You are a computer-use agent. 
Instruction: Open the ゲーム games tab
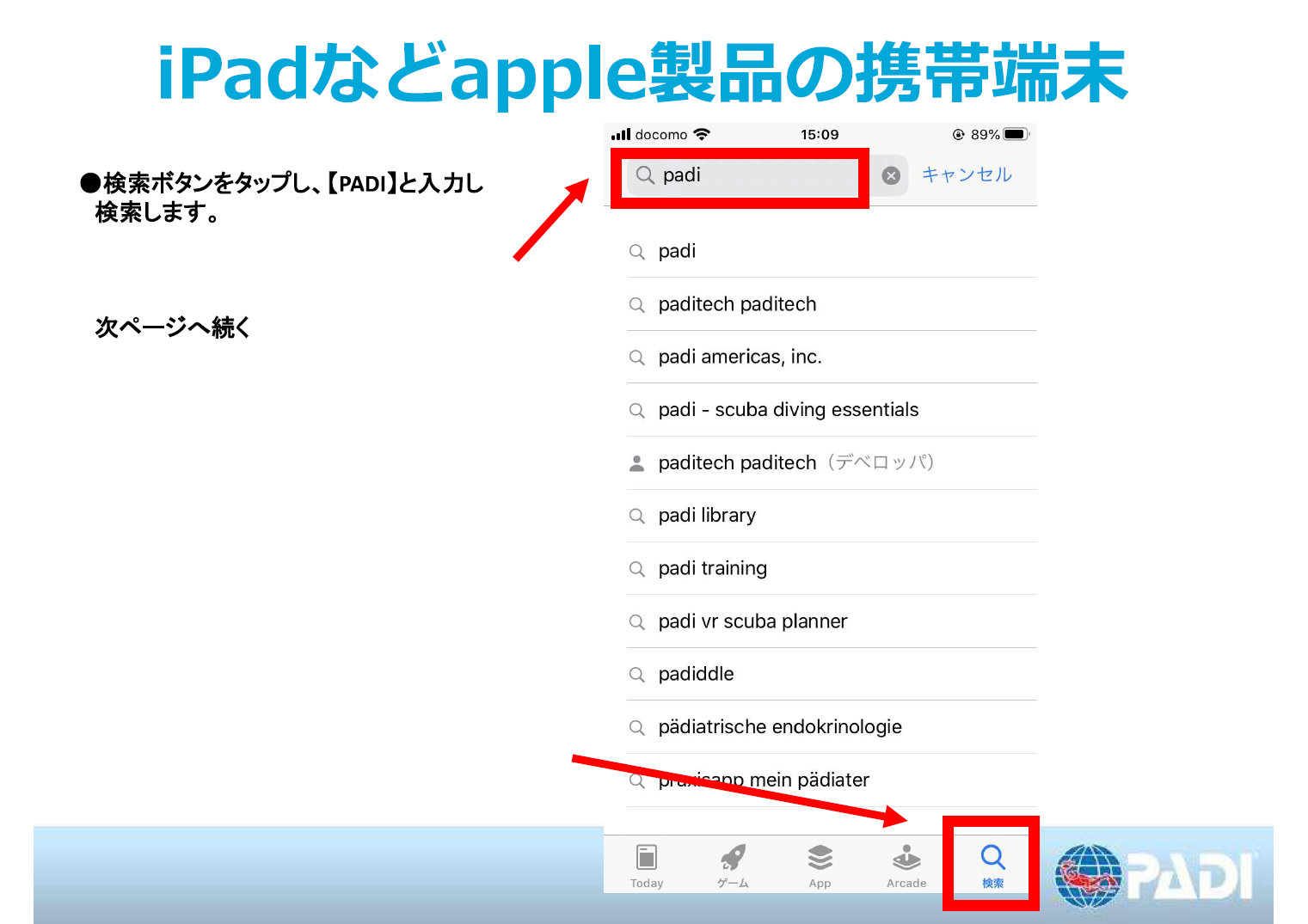[733, 866]
